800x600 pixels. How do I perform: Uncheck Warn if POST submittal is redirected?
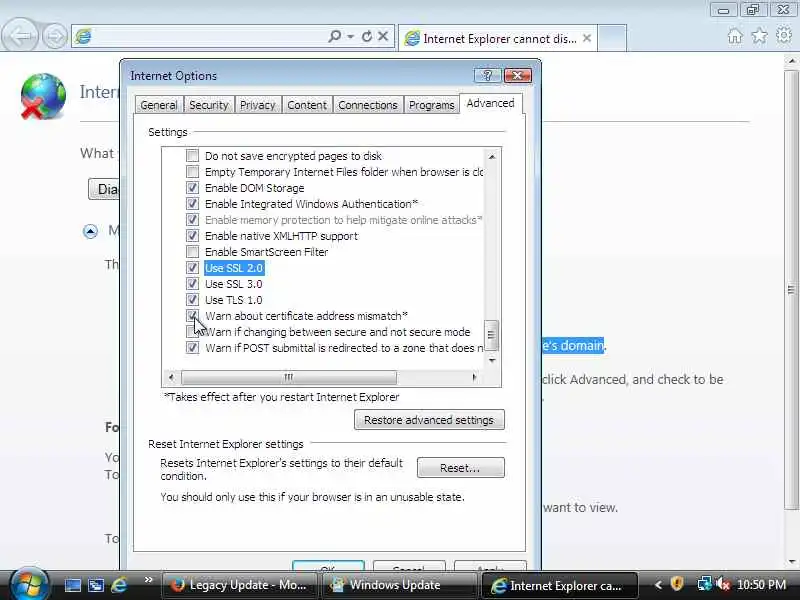pyautogui.click(x=192, y=348)
